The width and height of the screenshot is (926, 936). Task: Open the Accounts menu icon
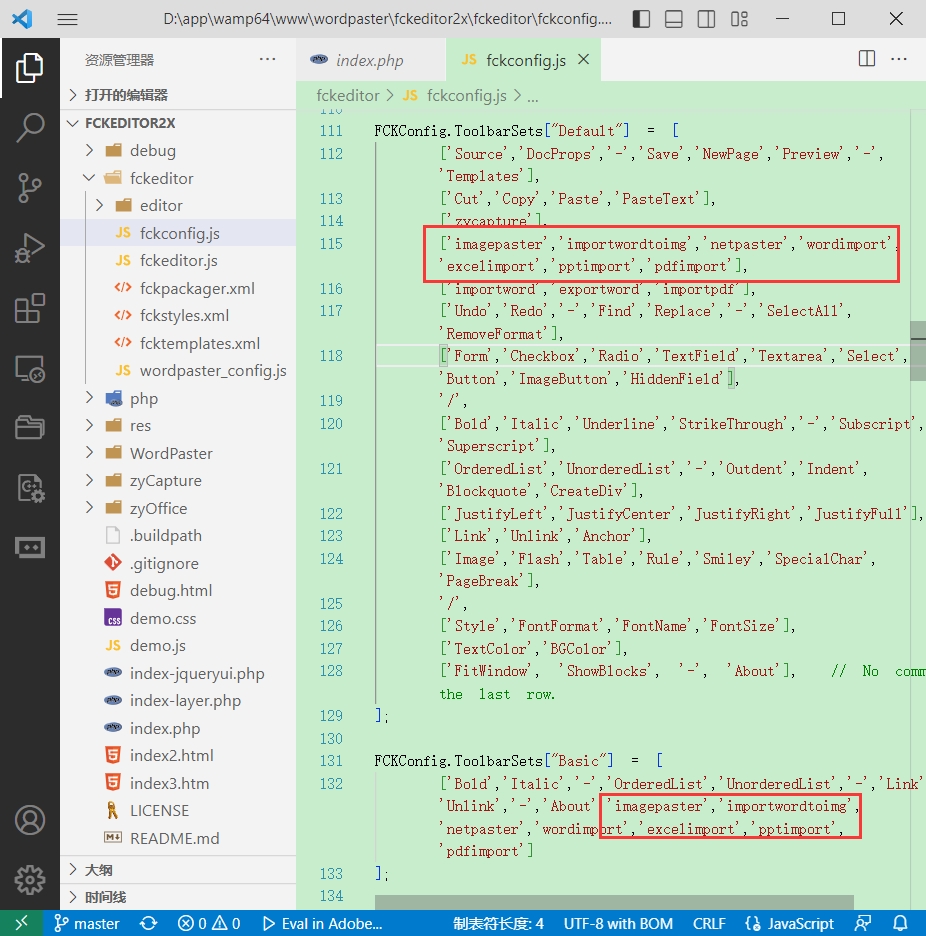coord(30,820)
